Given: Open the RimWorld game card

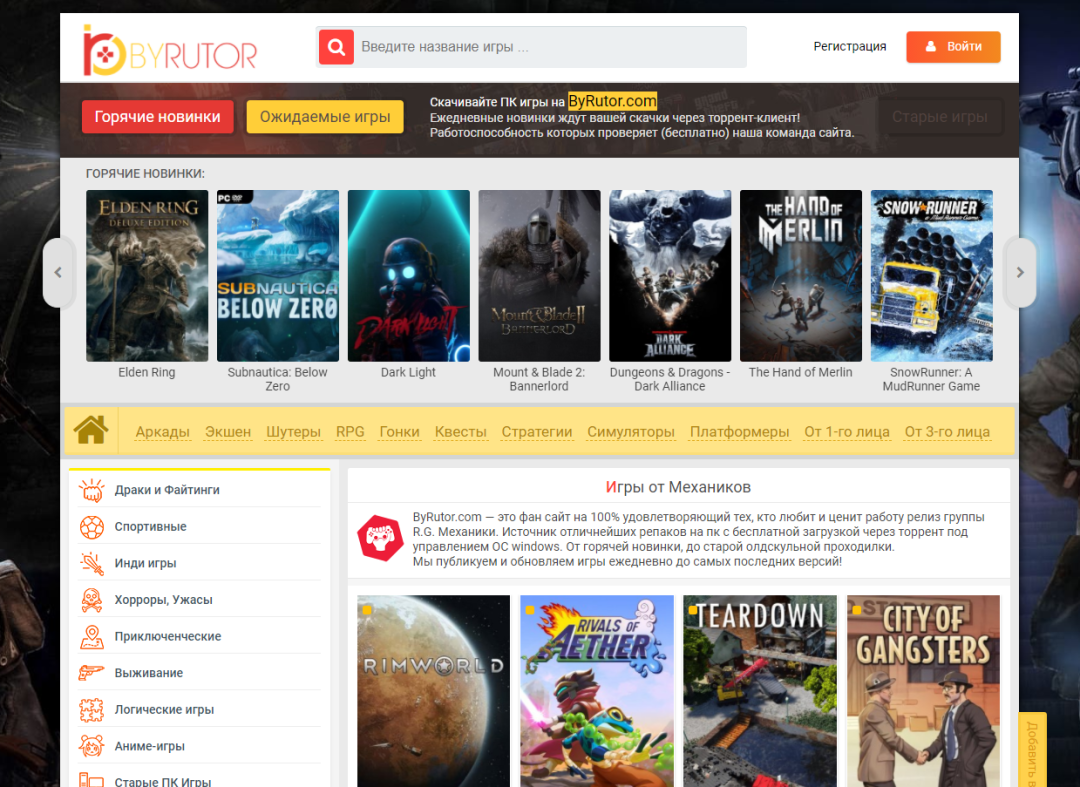Looking at the screenshot, I should [433, 691].
